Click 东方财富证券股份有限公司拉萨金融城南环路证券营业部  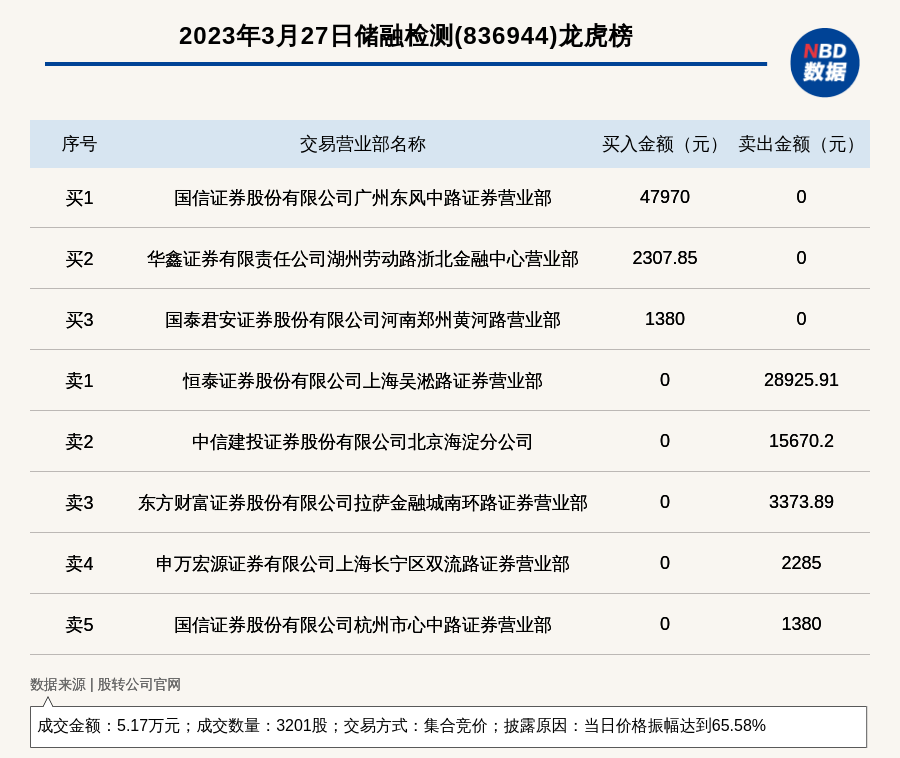(x=363, y=503)
